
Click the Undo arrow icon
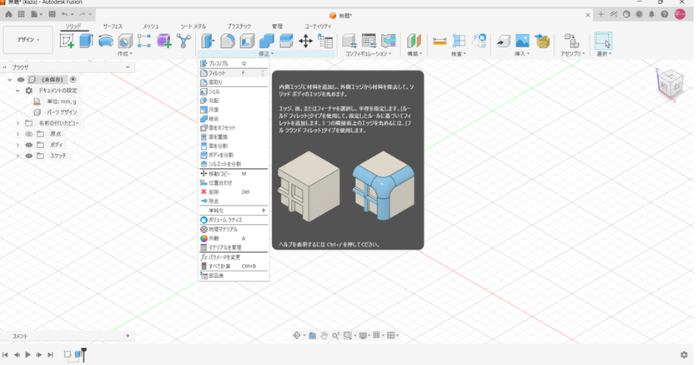click(65, 15)
